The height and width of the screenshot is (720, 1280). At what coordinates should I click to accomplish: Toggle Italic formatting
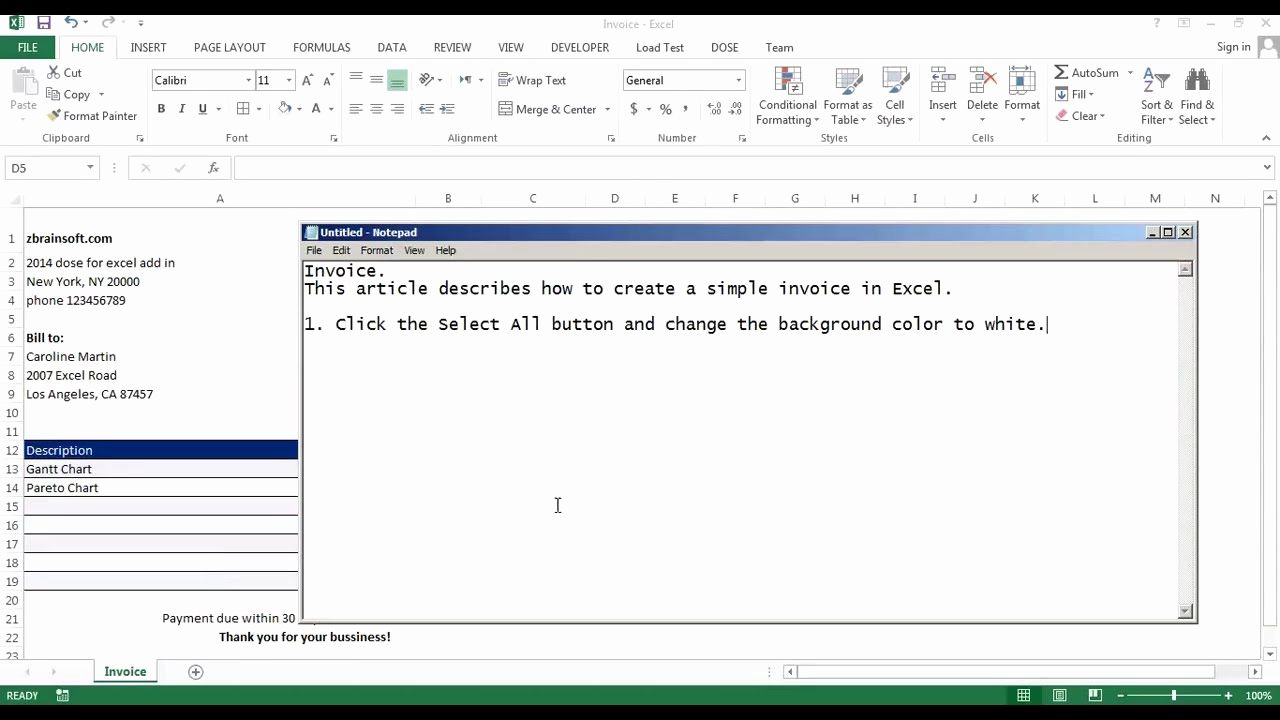pyautogui.click(x=182, y=109)
